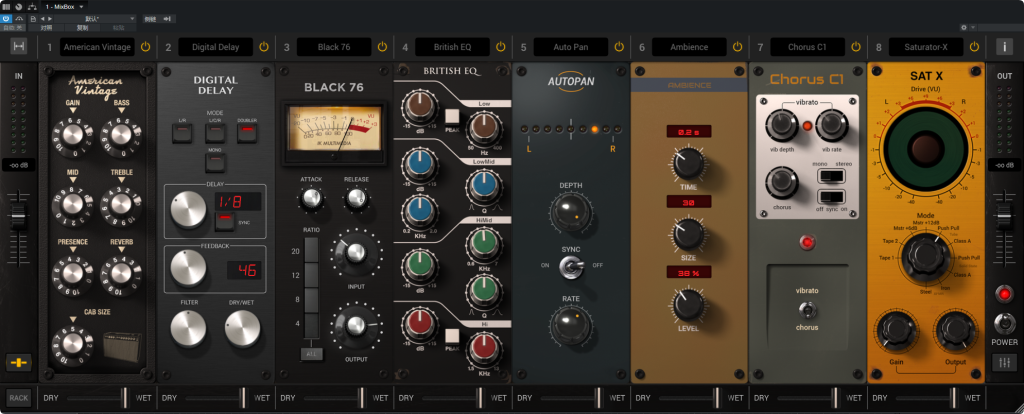Open slot 2 Digital Delay processor selector

[216, 47]
